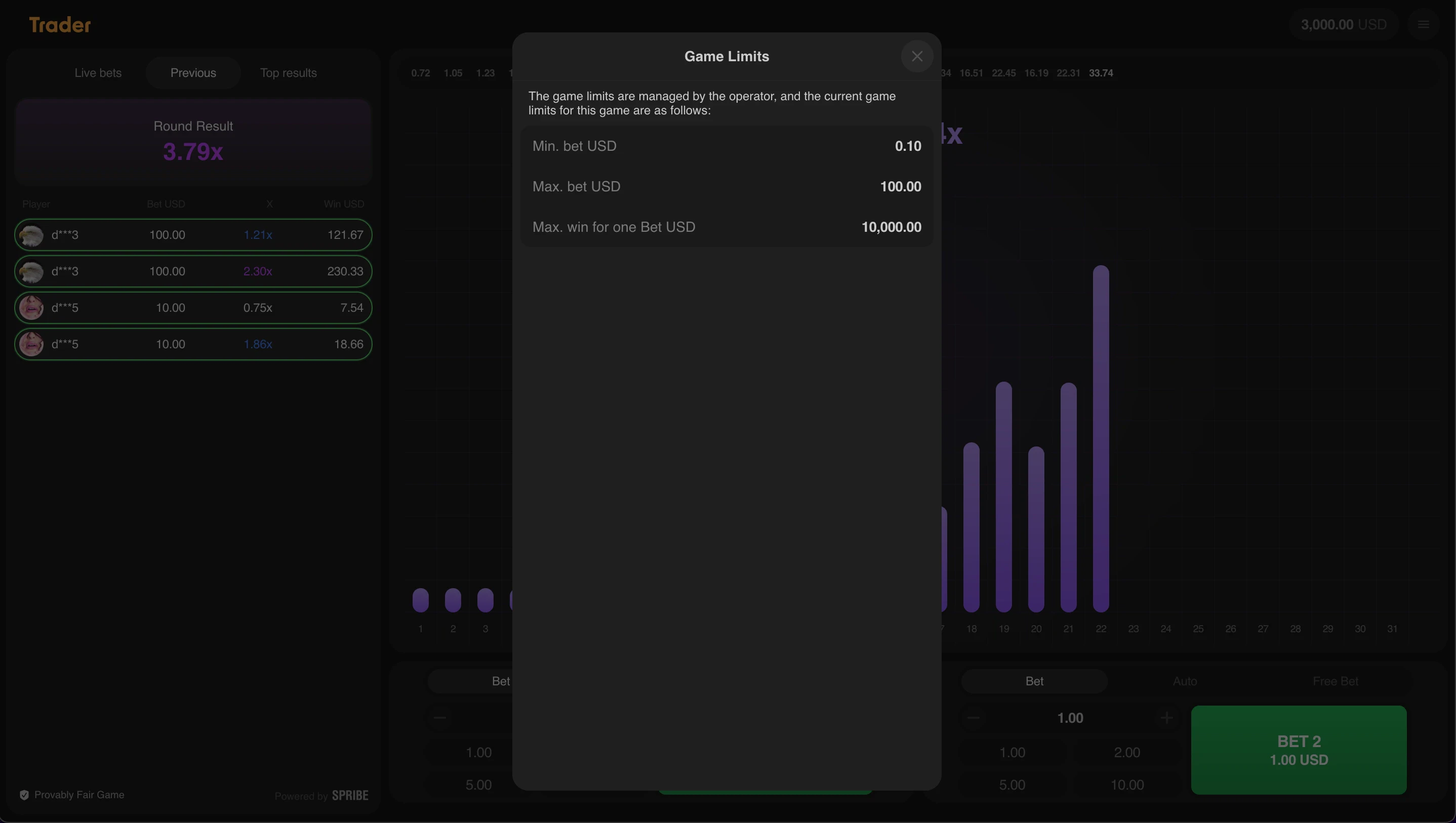
Task: Decrease left panel bet with minus
Action: click(x=440, y=718)
